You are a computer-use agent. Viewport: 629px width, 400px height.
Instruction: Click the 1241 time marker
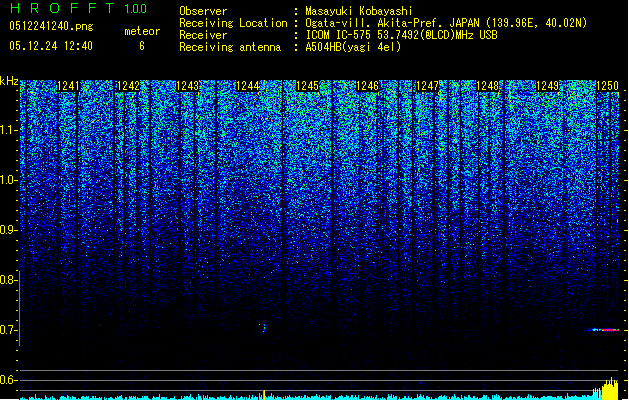click(x=68, y=86)
